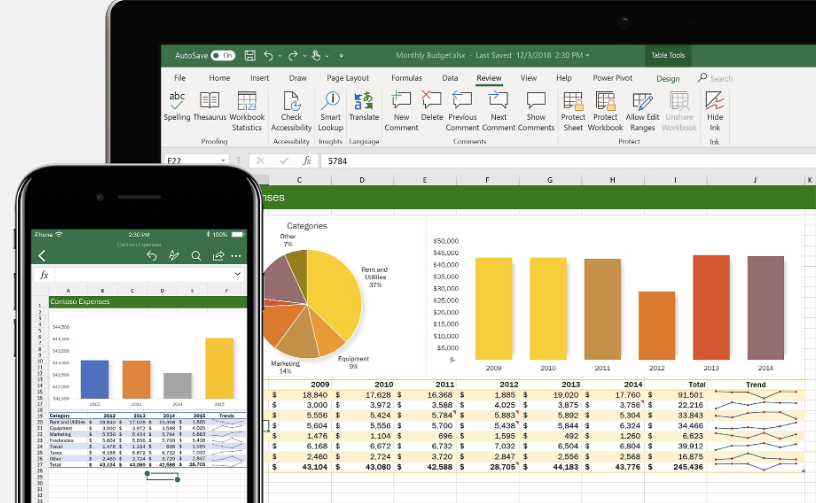Screen dimensions: 816x503
Task: Switch to the Formulas tab
Action: point(406,78)
